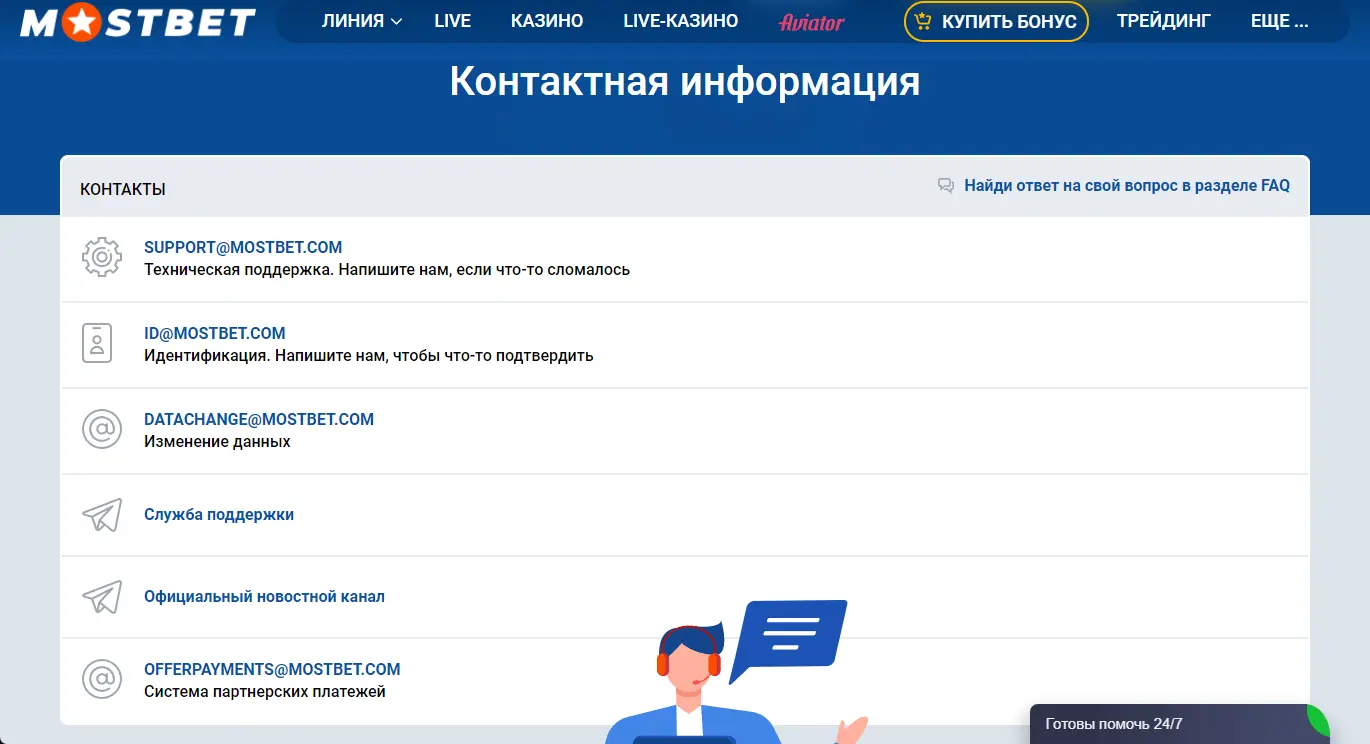Click the Контакты section header text
Image resolution: width=1370 pixels, height=744 pixels.
(123, 189)
